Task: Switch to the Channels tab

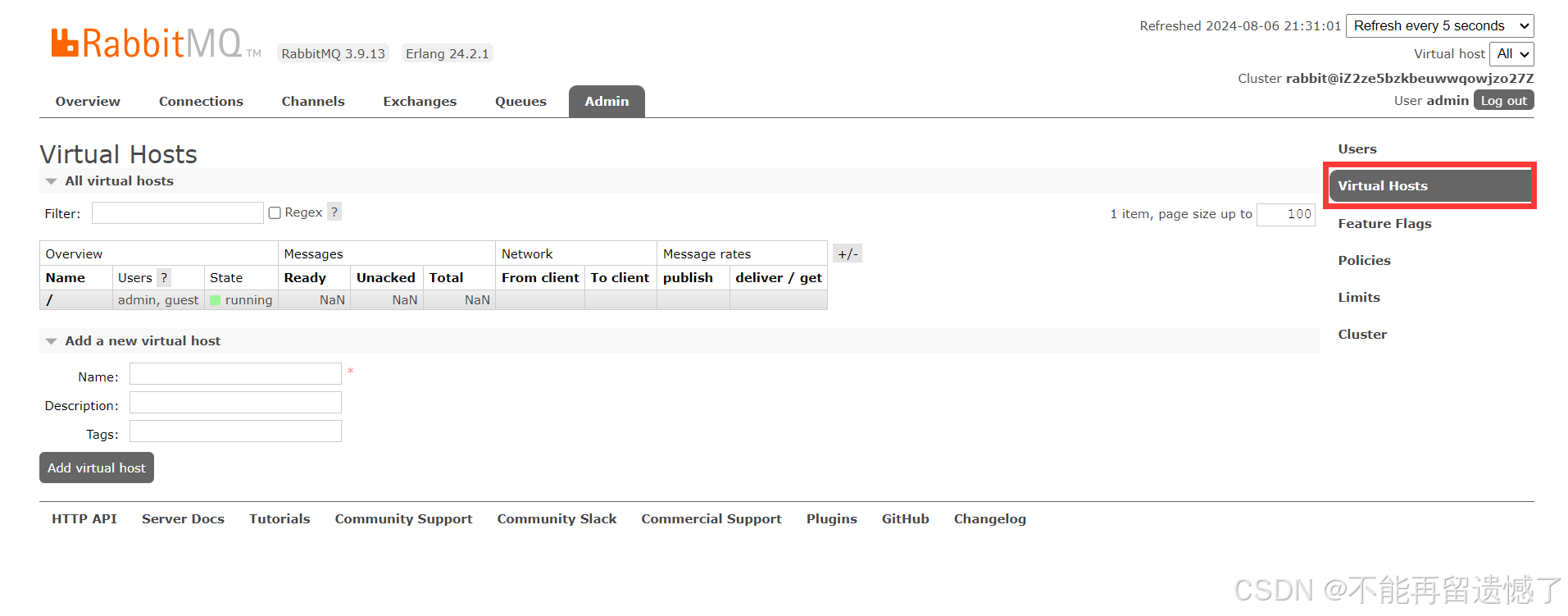Action: click(313, 101)
